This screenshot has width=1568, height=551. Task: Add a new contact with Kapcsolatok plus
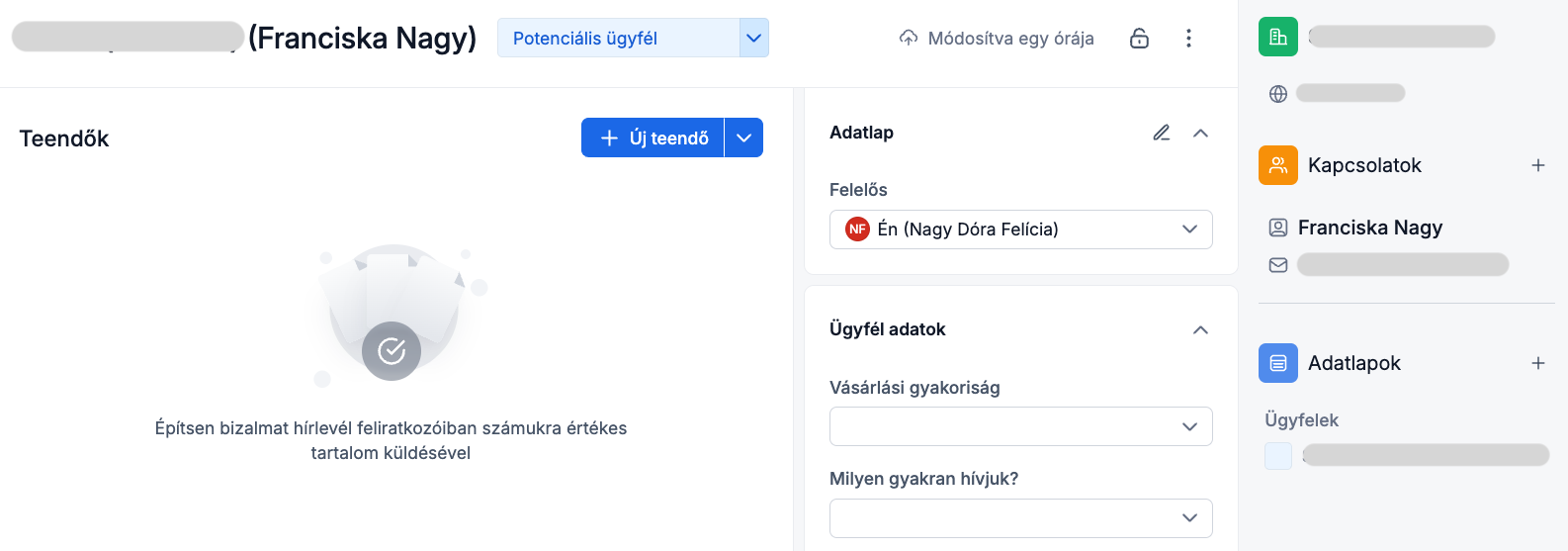1537,165
